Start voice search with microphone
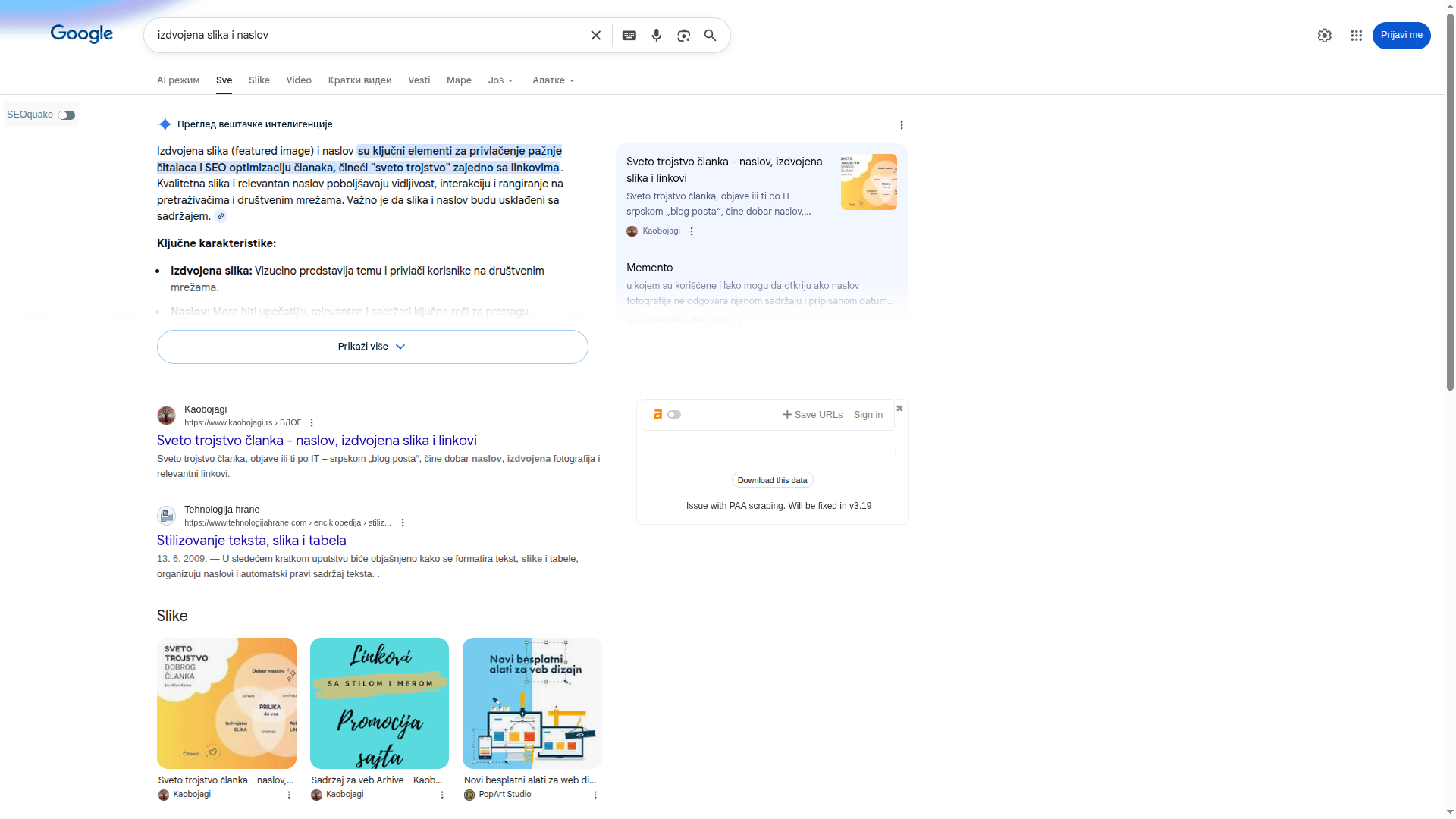Image resolution: width=1456 pixels, height=819 pixels. tap(657, 36)
